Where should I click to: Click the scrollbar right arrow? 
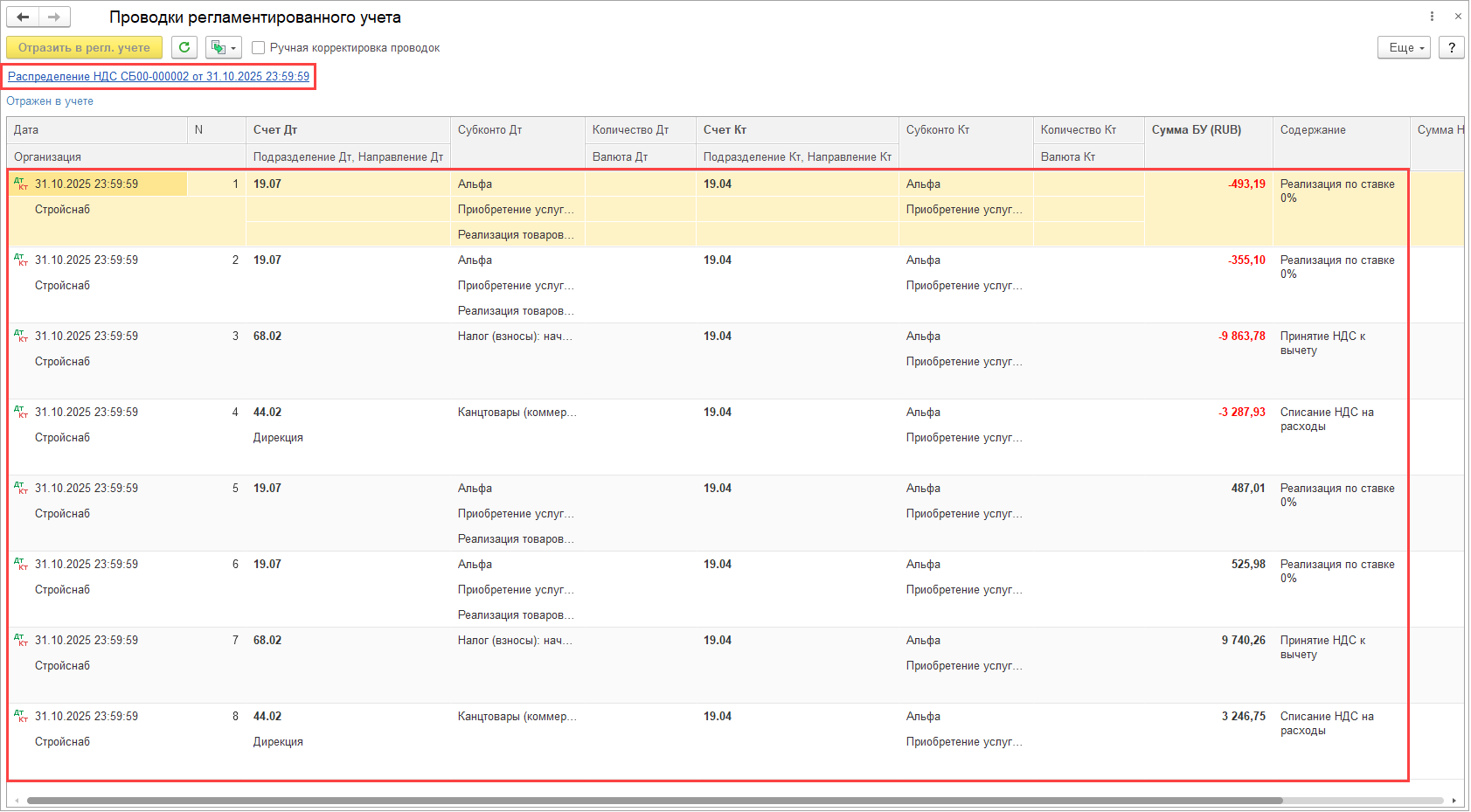pyautogui.click(x=1454, y=801)
